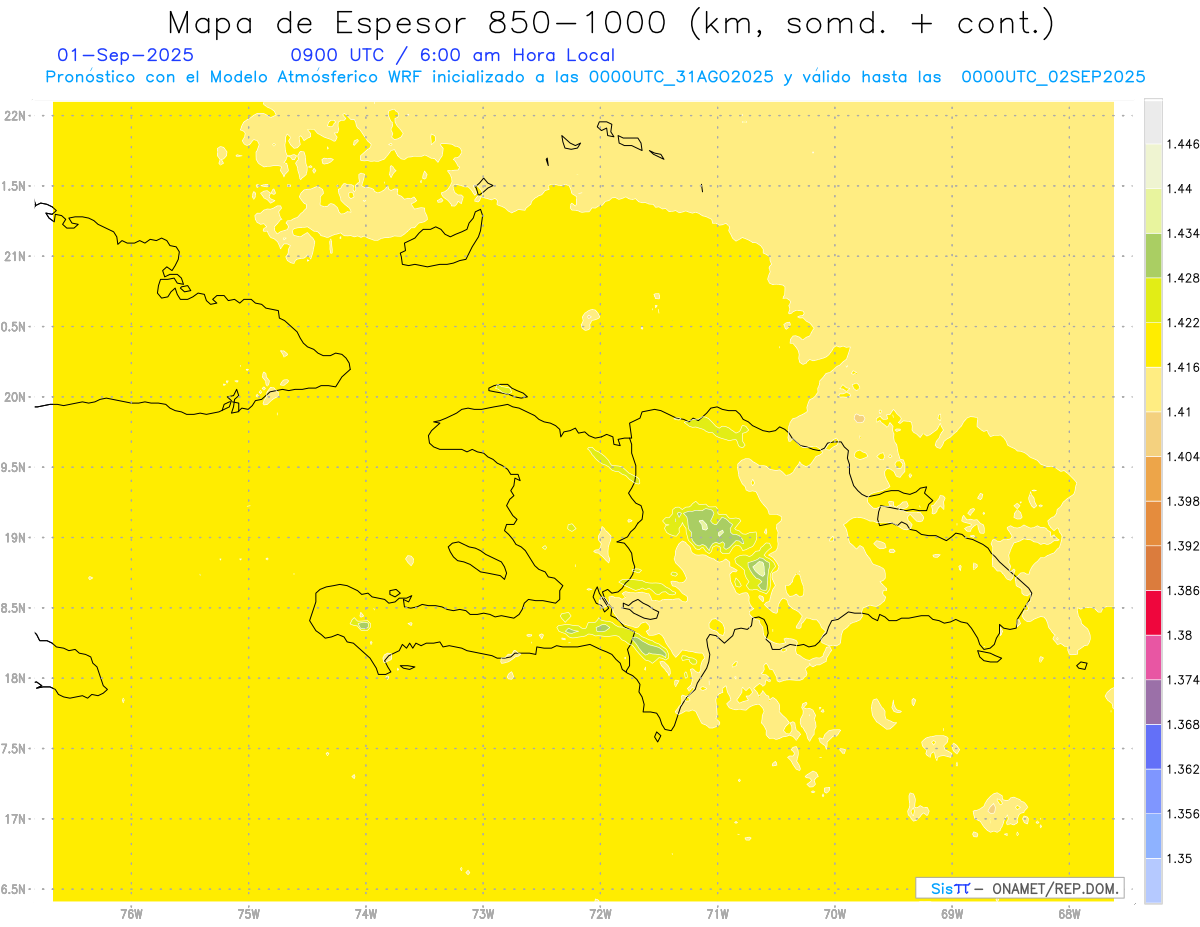Click the '1.392' colorbar value
Screen dimensions: 1200x927
tap(1183, 546)
